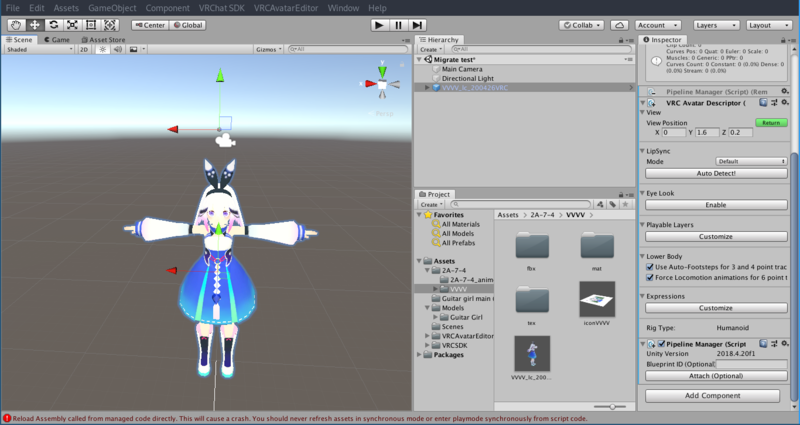This screenshot has height=425, width=800.
Task: Expand the Packages folder
Action: (x=419, y=355)
